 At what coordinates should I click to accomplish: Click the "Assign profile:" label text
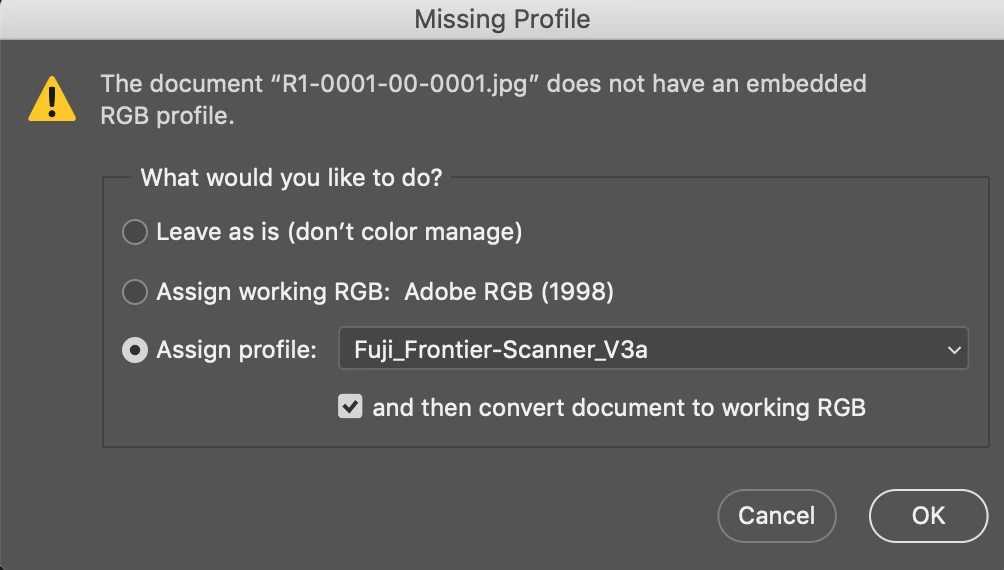(236, 351)
